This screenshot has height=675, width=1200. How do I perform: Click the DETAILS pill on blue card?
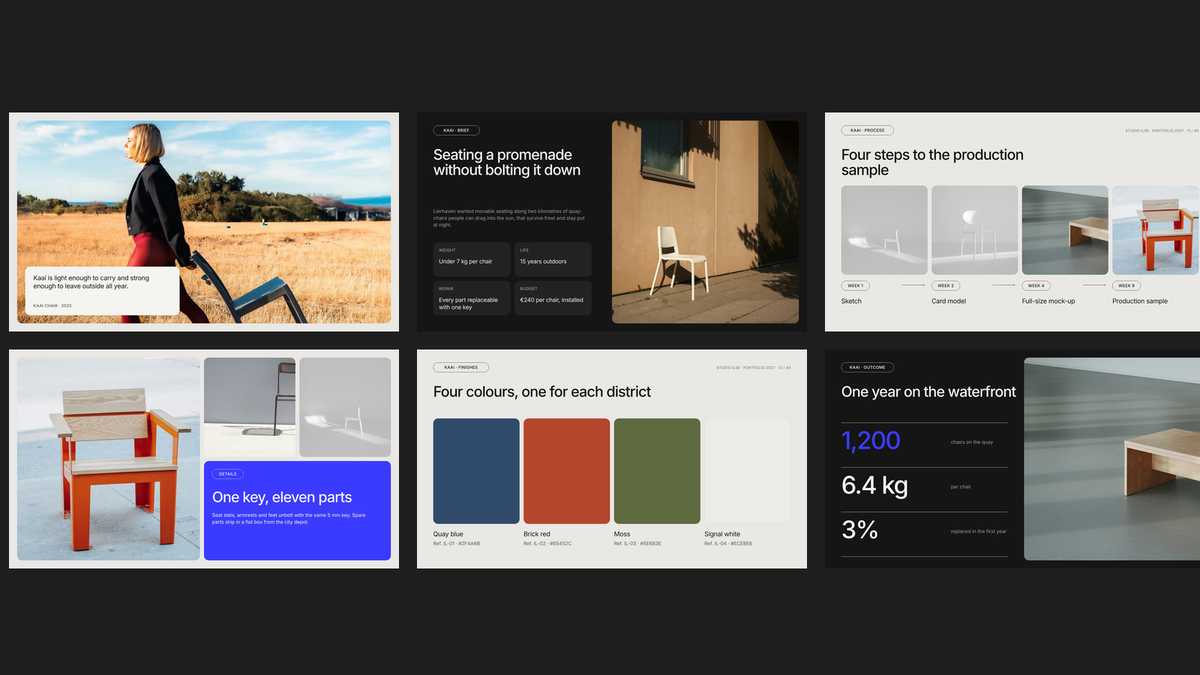click(x=227, y=474)
